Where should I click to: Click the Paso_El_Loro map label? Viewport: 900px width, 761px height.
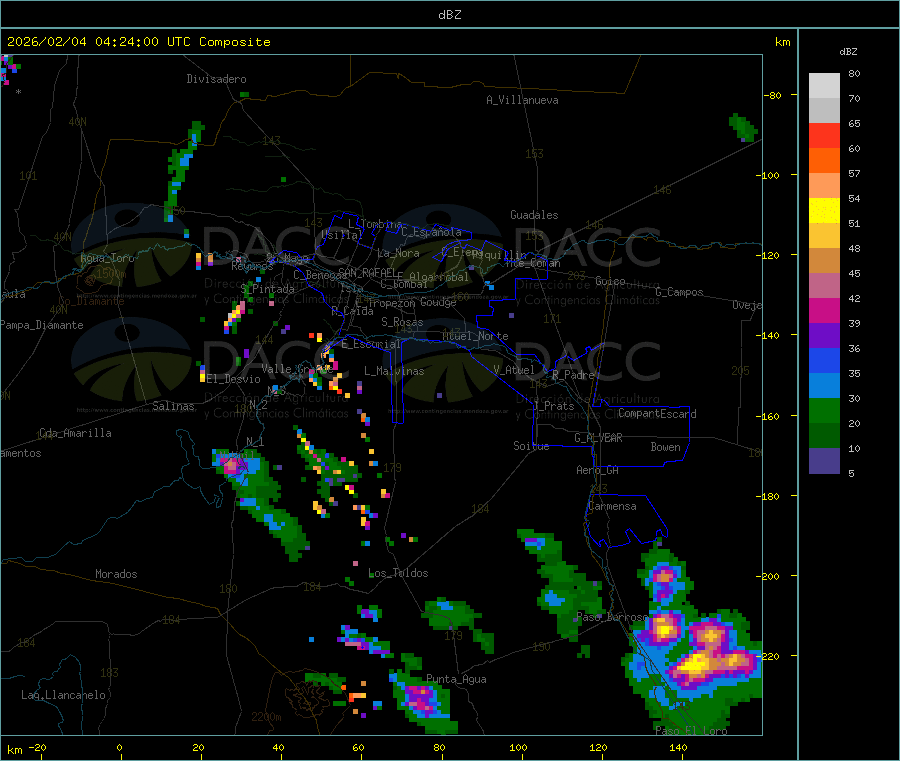click(691, 731)
